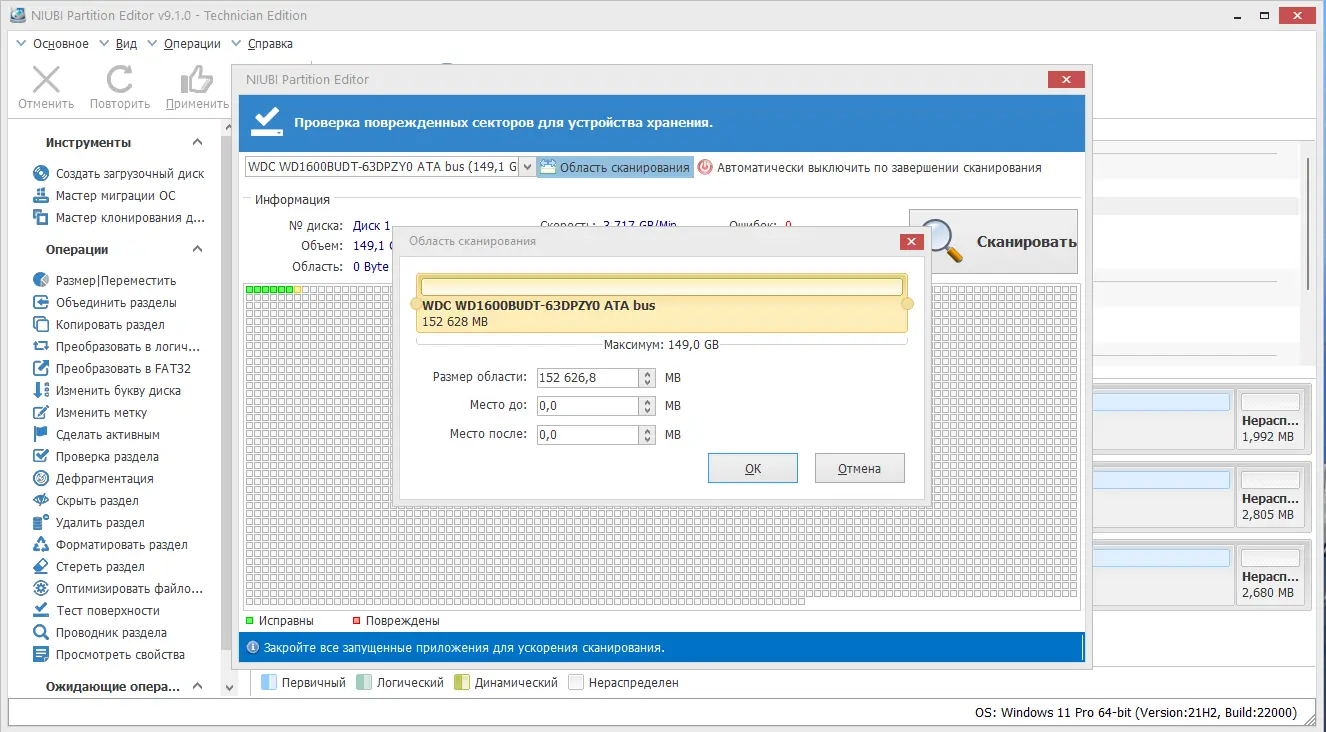
Task: Click the Преобразовать в FAT32 icon
Action: pos(41,368)
